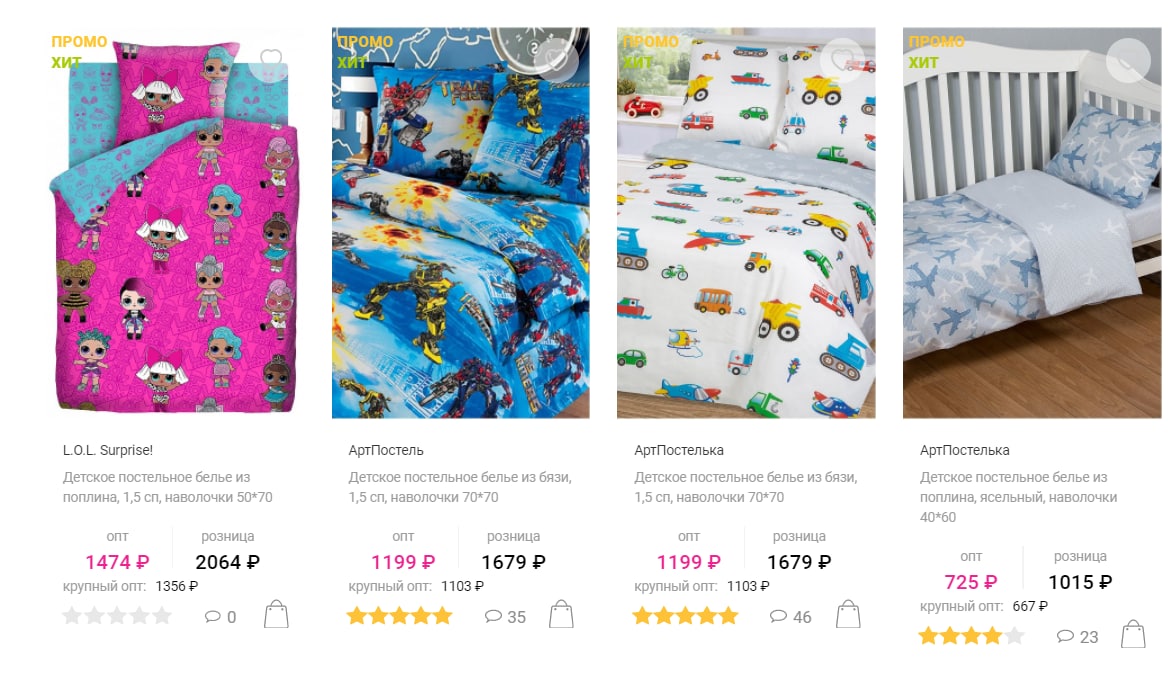
Task: Add L.O.L. Surprise bedding to favorites heart
Action: pos(270,60)
